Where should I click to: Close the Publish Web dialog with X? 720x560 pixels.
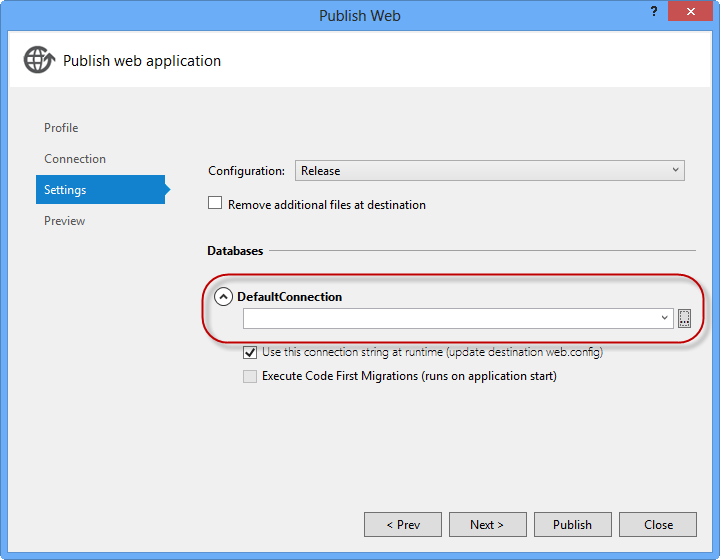pyautogui.click(x=690, y=14)
